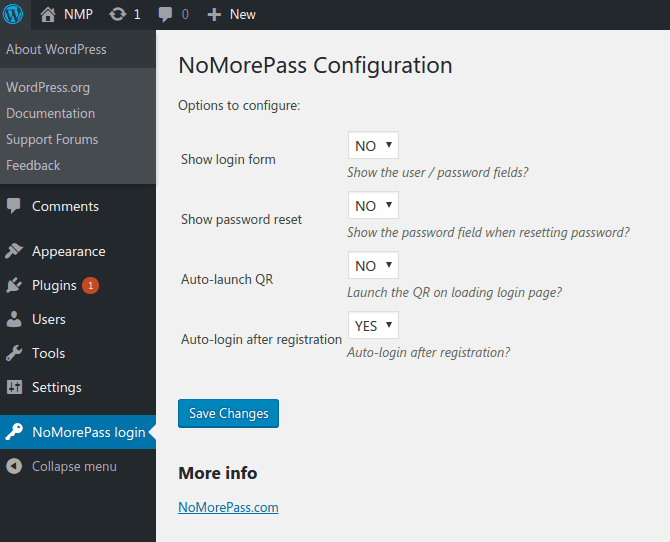
Task: Click the plus New content icon
Action: (213, 14)
